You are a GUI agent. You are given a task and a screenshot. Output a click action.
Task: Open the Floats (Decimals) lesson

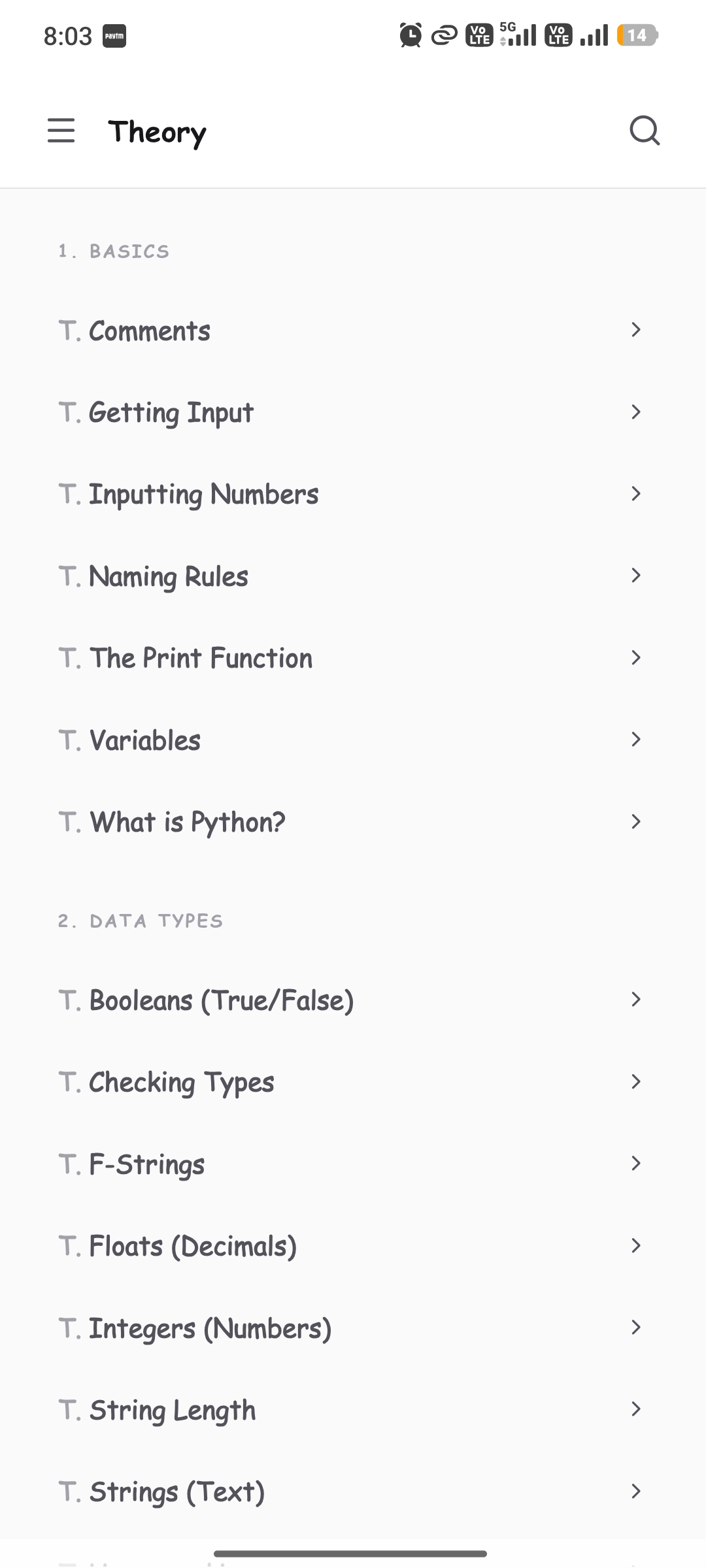[353, 1246]
